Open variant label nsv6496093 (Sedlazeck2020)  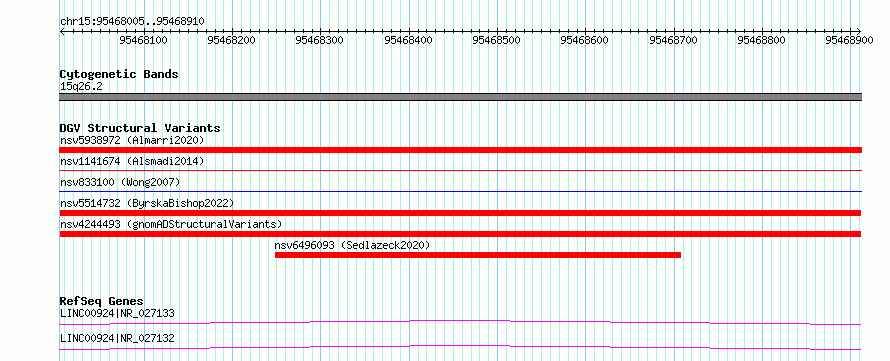click(x=352, y=245)
